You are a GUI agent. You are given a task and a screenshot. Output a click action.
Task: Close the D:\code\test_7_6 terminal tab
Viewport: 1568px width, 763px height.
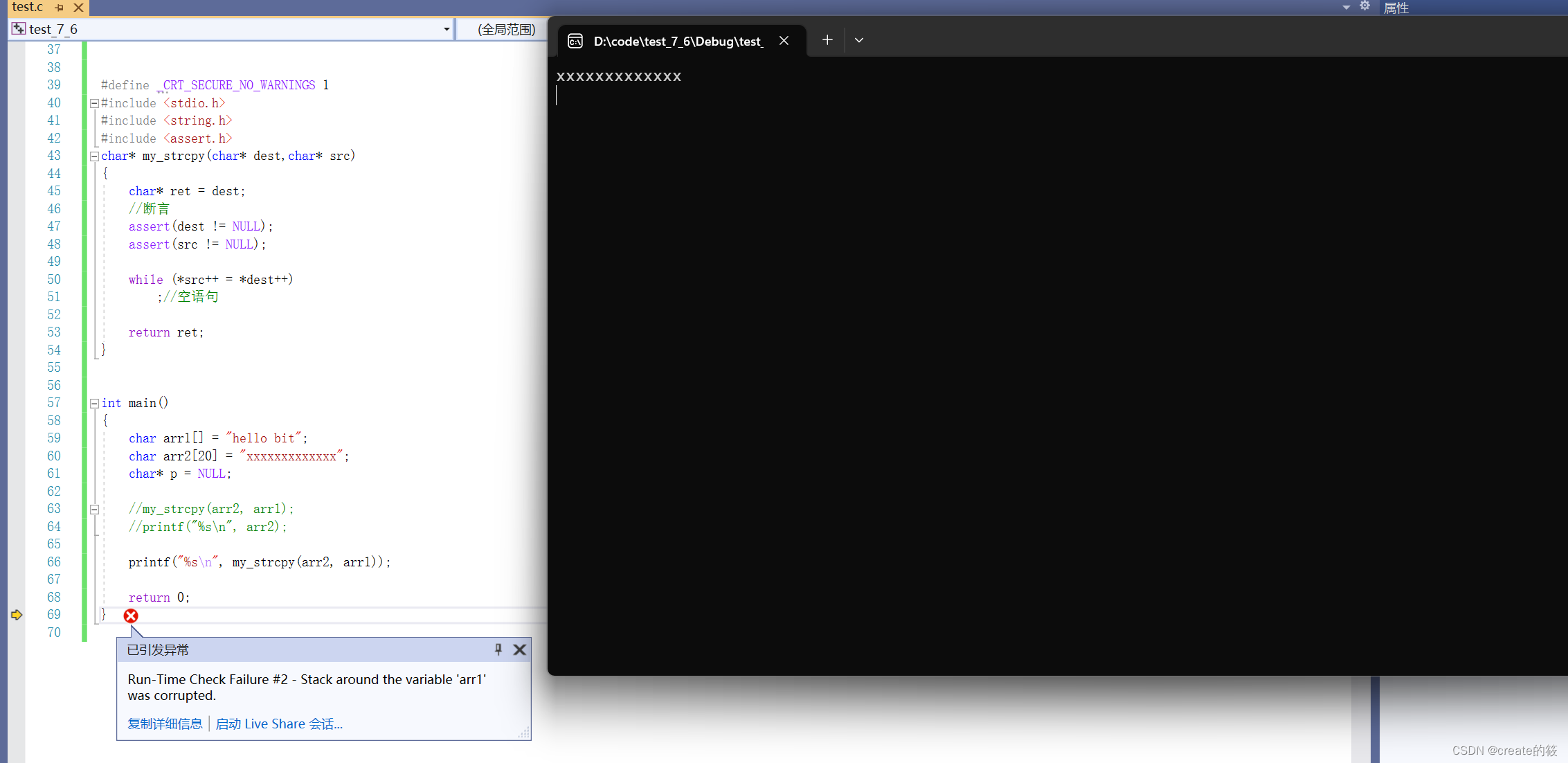pyautogui.click(x=784, y=41)
